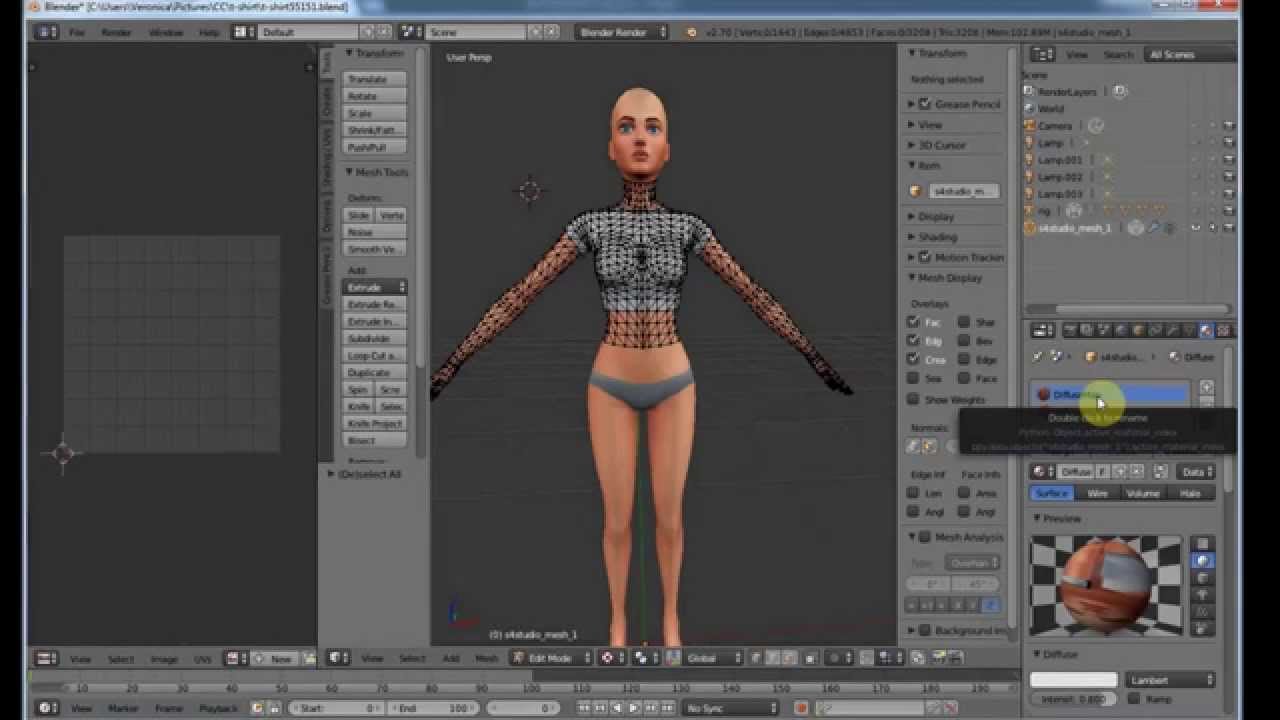Enable the Show Weights checkbox
Image resolution: width=1280 pixels, height=720 pixels.
pyautogui.click(x=913, y=399)
